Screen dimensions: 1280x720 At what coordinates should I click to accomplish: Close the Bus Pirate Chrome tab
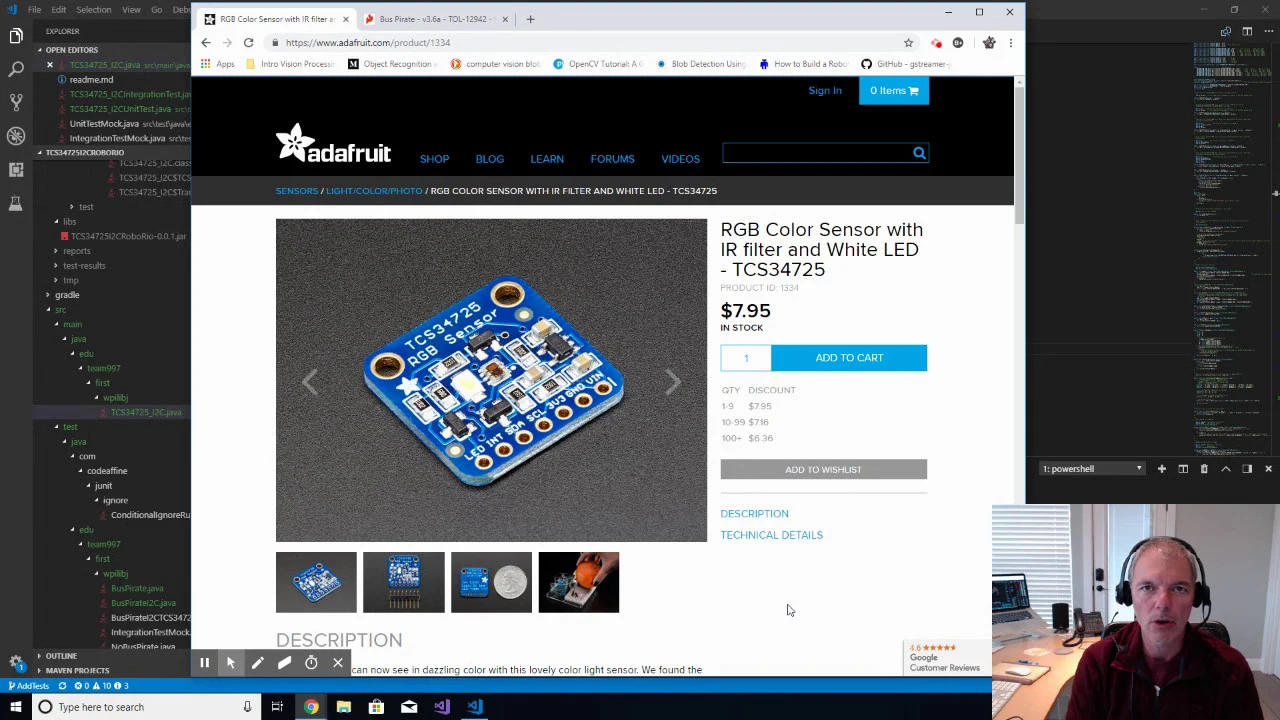(x=505, y=19)
